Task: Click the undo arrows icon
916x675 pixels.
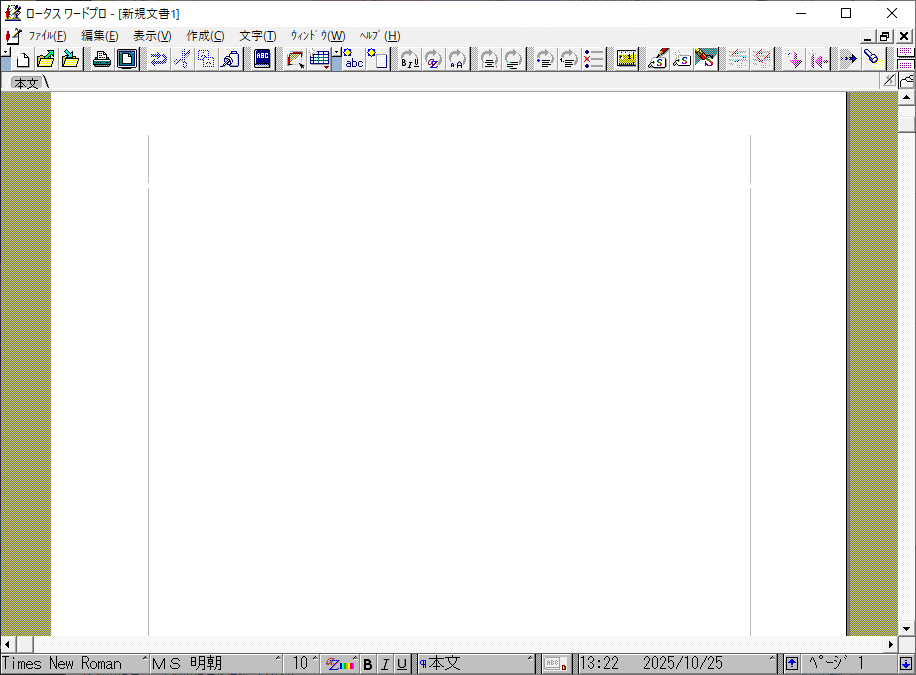Action: pos(158,59)
